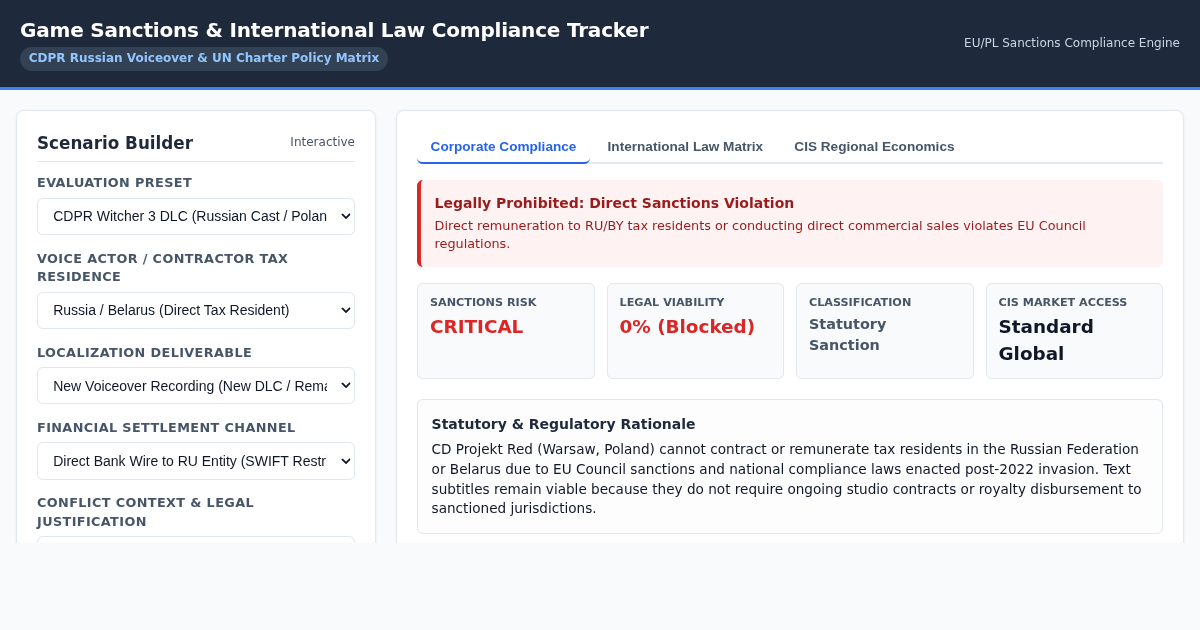Viewport: 1200px width, 630px height.
Task: Click the EU/PL Sanctions Compliance Engine label
Action: (x=1072, y=43)
